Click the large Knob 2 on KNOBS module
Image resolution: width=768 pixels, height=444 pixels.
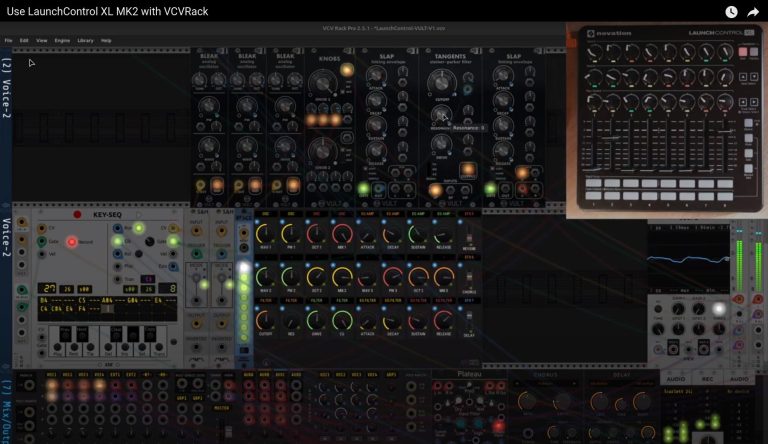[323, 151]
